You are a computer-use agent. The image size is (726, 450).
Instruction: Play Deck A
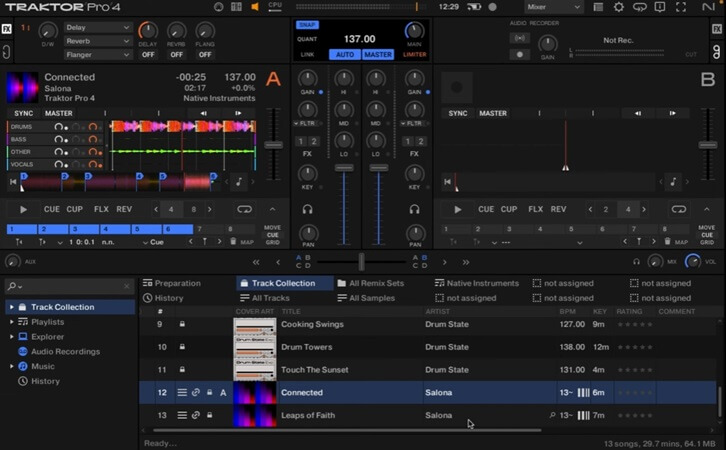pyautogui.click(x=23, y=210)
